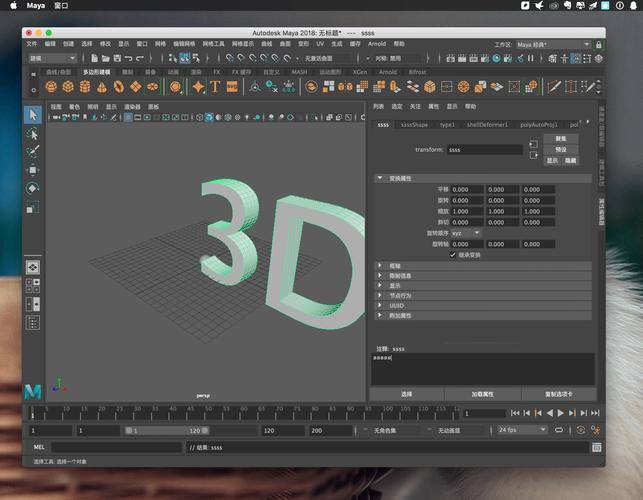Open the 旋转顺序 xyz dropdown
The width and height of the screenshot is (643, 500).
[x=466, y=233]
